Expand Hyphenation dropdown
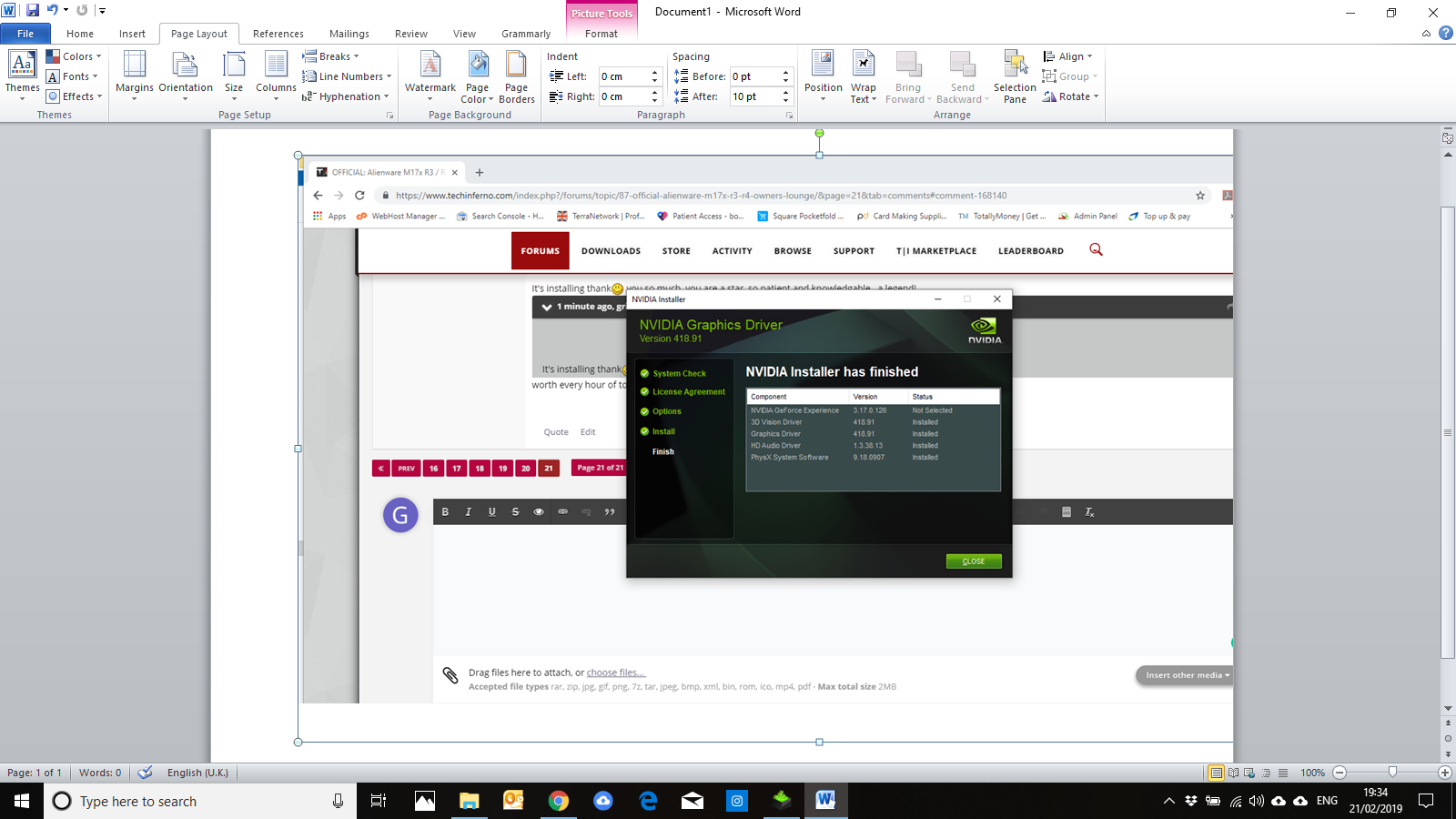The height and width of the screenshot is (819, 1456). point(346,96)
